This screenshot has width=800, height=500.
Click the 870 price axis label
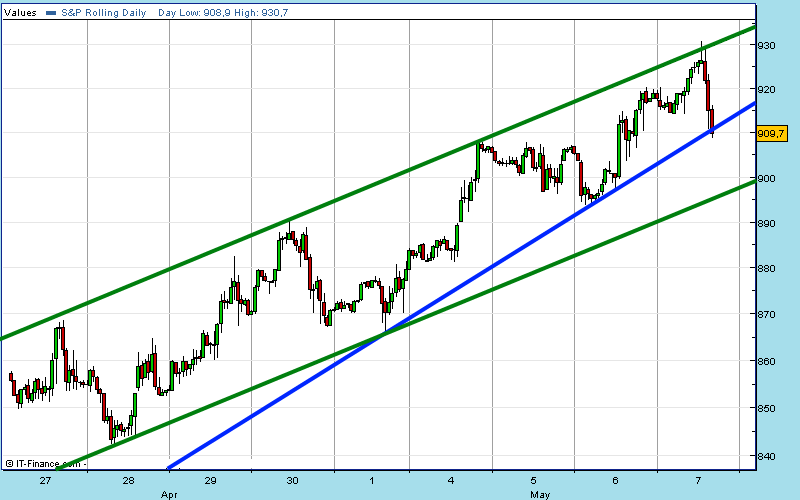pos(766,315)
